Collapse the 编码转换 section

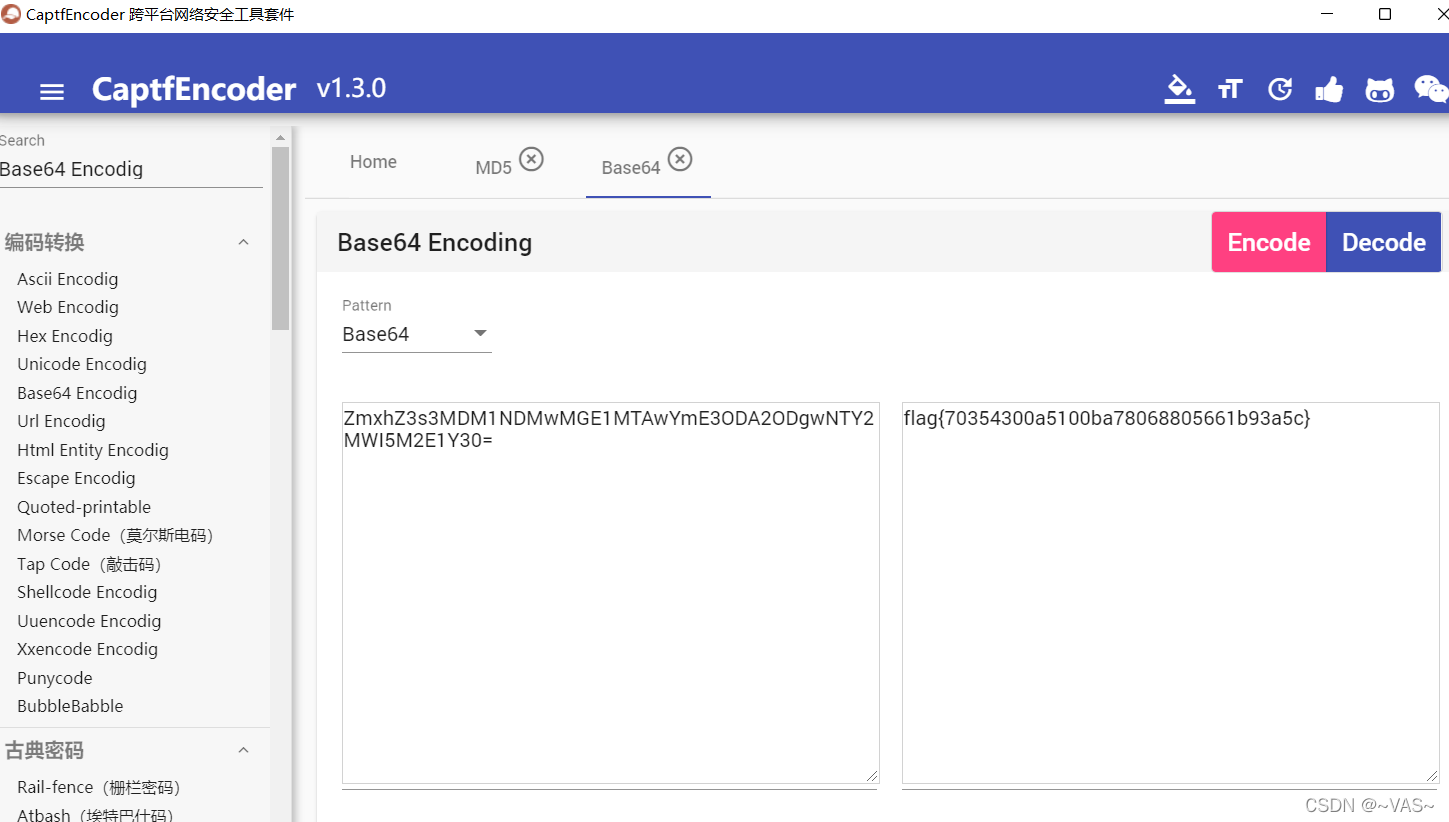pyautogui.click(x=243, y=242)
